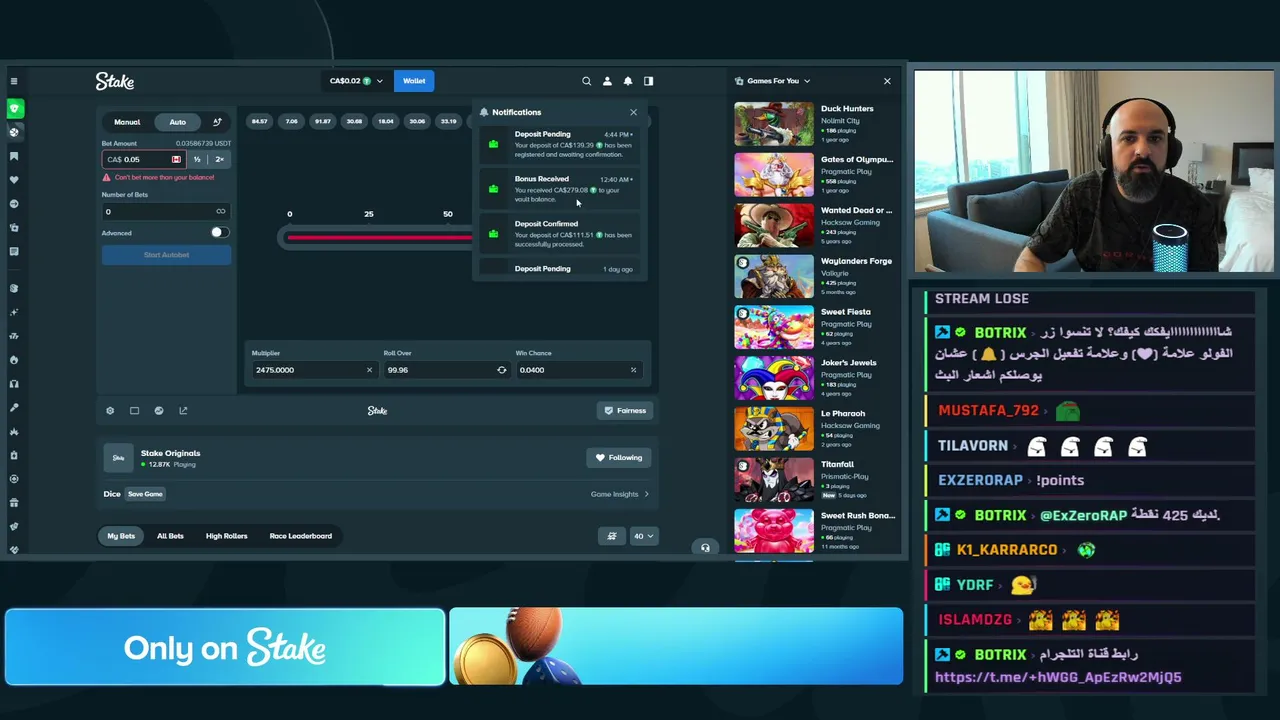The width and height of the screenshot is (1280, 720).
Task: Open the Wallet
Action: tap(414, 81)
